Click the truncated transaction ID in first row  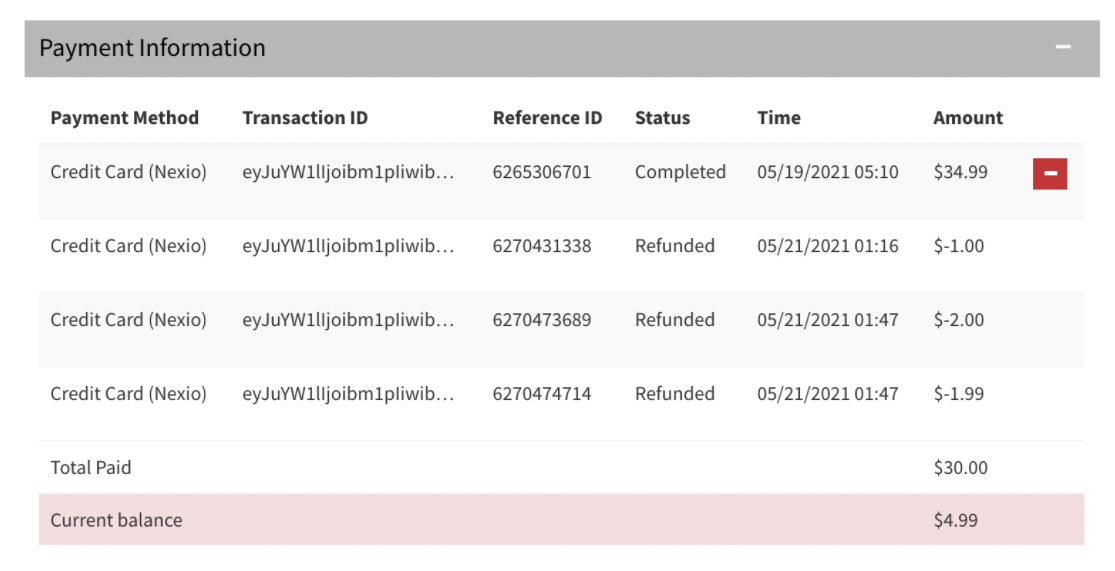348,172
